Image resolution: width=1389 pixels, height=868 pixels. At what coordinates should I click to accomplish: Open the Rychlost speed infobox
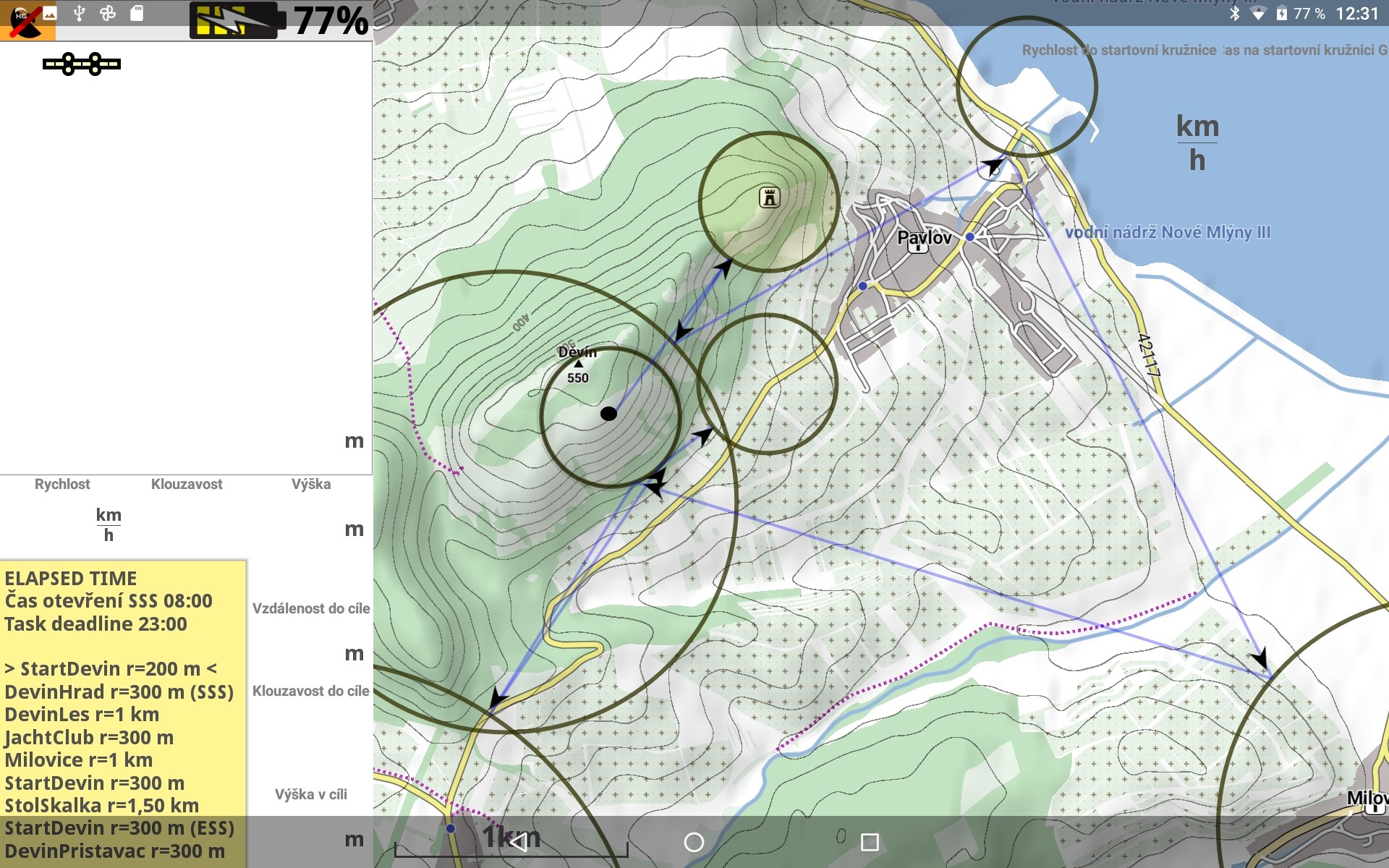click(62, 517)
